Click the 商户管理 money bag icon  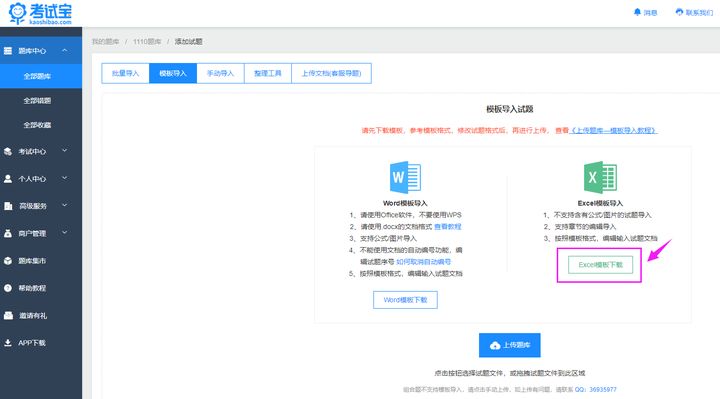tap(8, 233)
